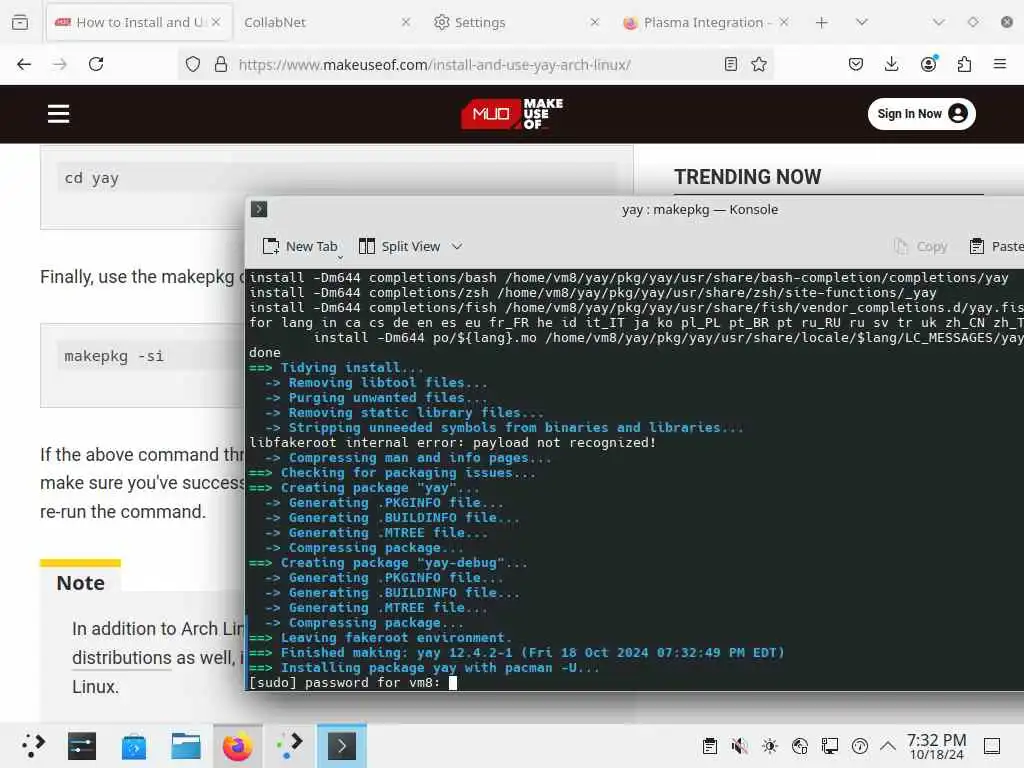This screenshot has height=768, width=1024.
Task: Click the Konsole window terminal icon
Action: [259, 209]
